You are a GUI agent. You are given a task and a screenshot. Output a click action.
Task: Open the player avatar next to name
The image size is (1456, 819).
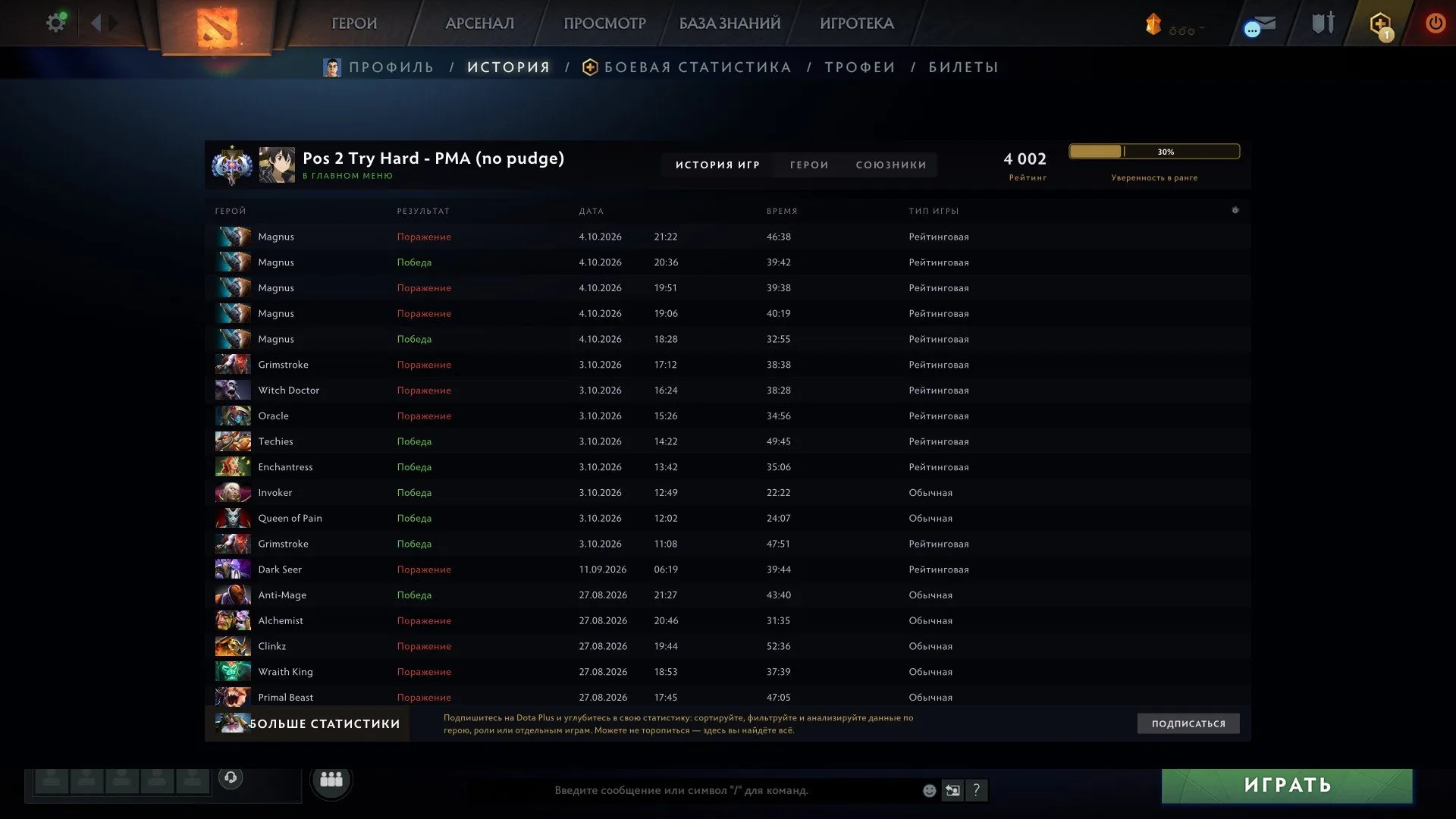click(x=277, y=165)
